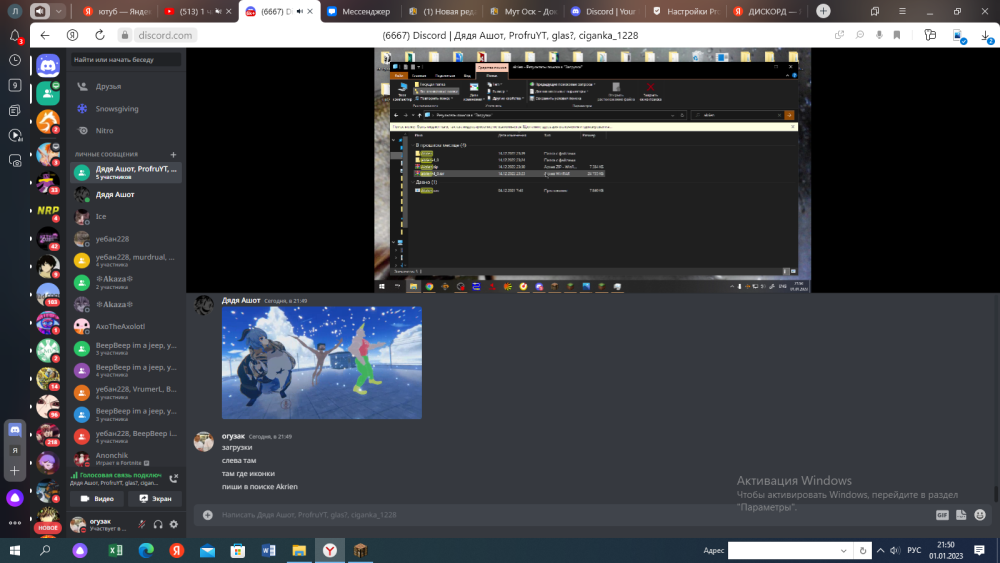The height and width of the screenshot is (563, 1000).
Task: Open the NRP server icon
Action: pyautogui.click(x=48, y=210)
